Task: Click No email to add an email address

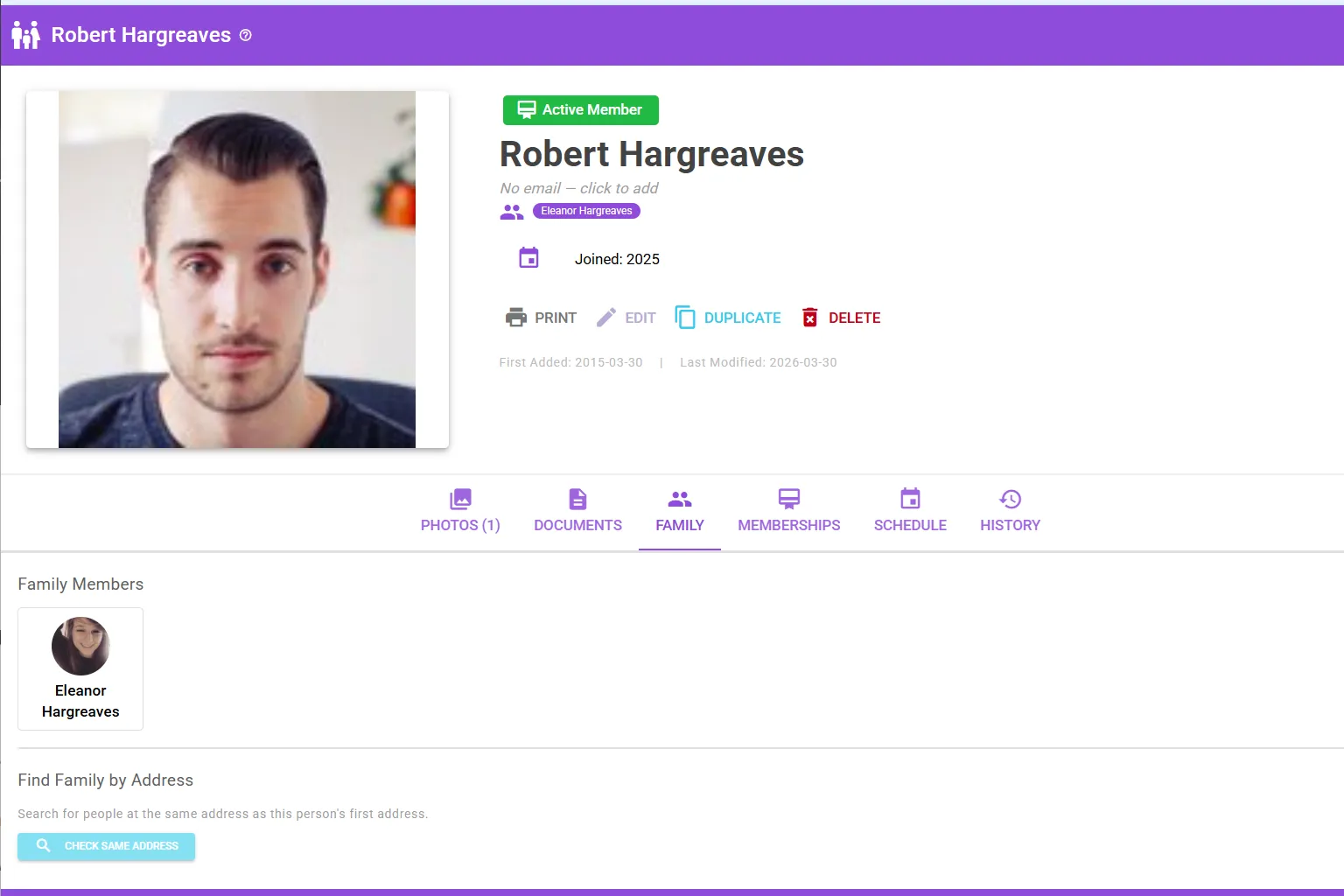Action: [x=578, y=188]
